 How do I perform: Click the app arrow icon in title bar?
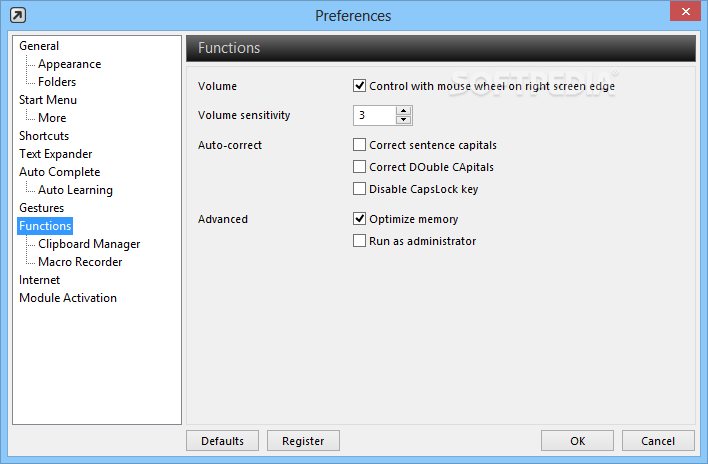(x=18, y=15)
